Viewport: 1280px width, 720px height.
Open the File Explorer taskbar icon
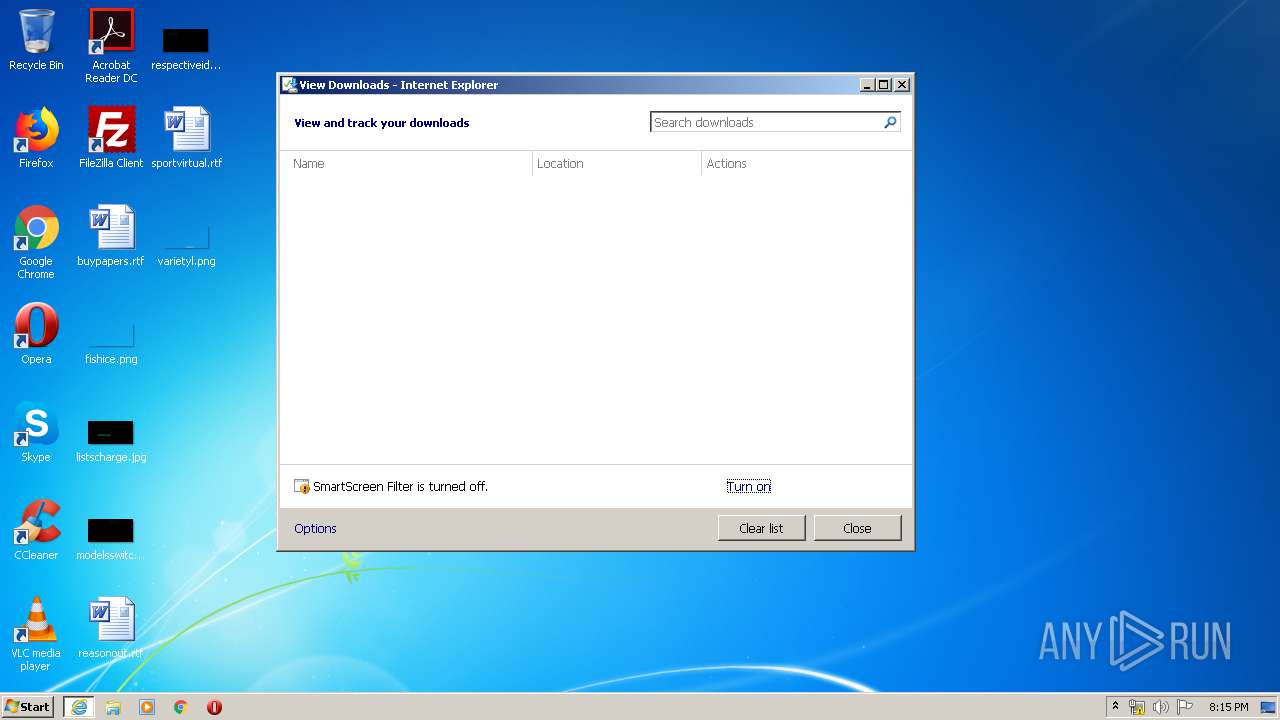tap(113, 707)
